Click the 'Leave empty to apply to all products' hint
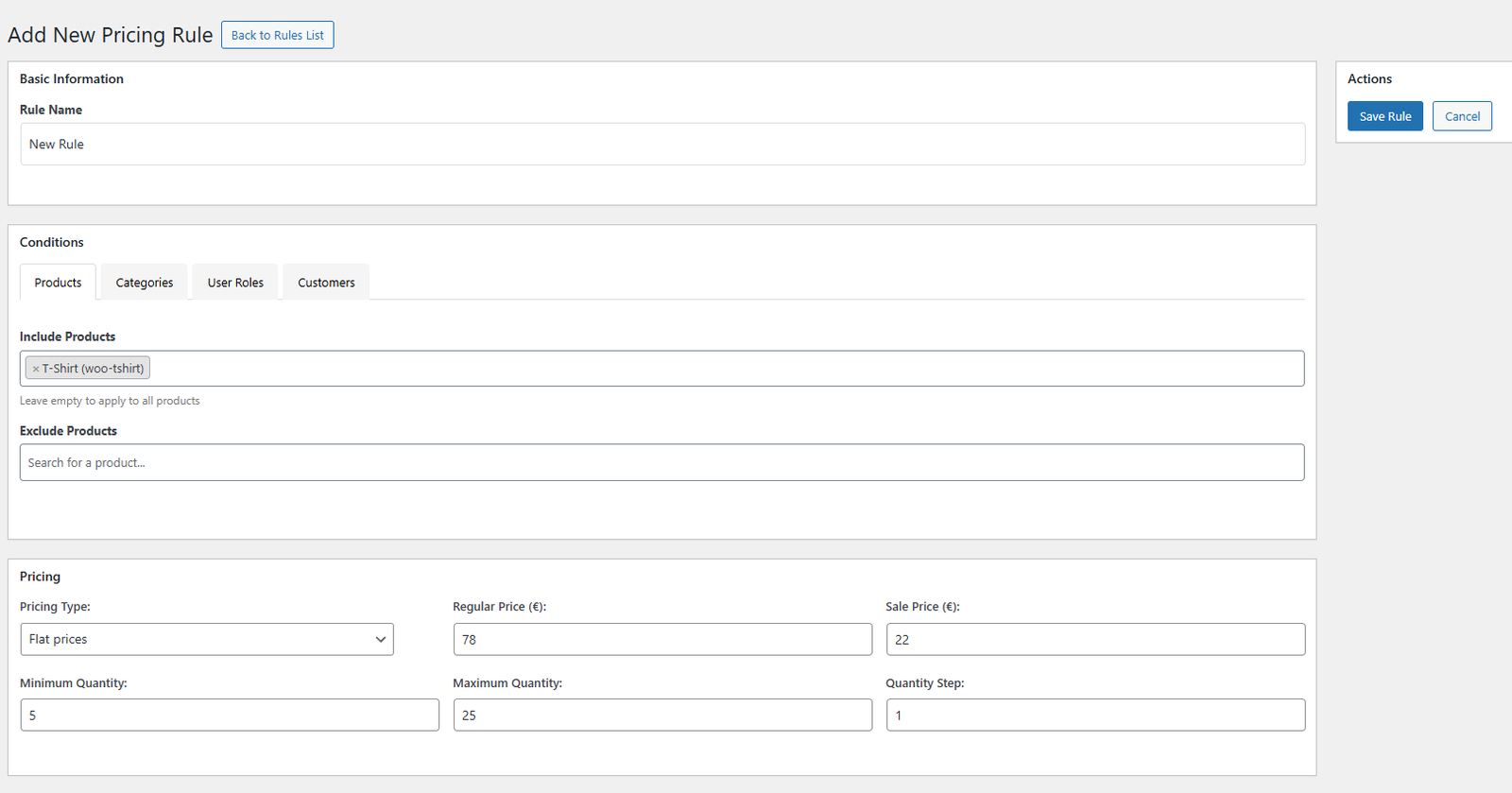Viewport: 1512px width, 793px height. pos(110,401)
